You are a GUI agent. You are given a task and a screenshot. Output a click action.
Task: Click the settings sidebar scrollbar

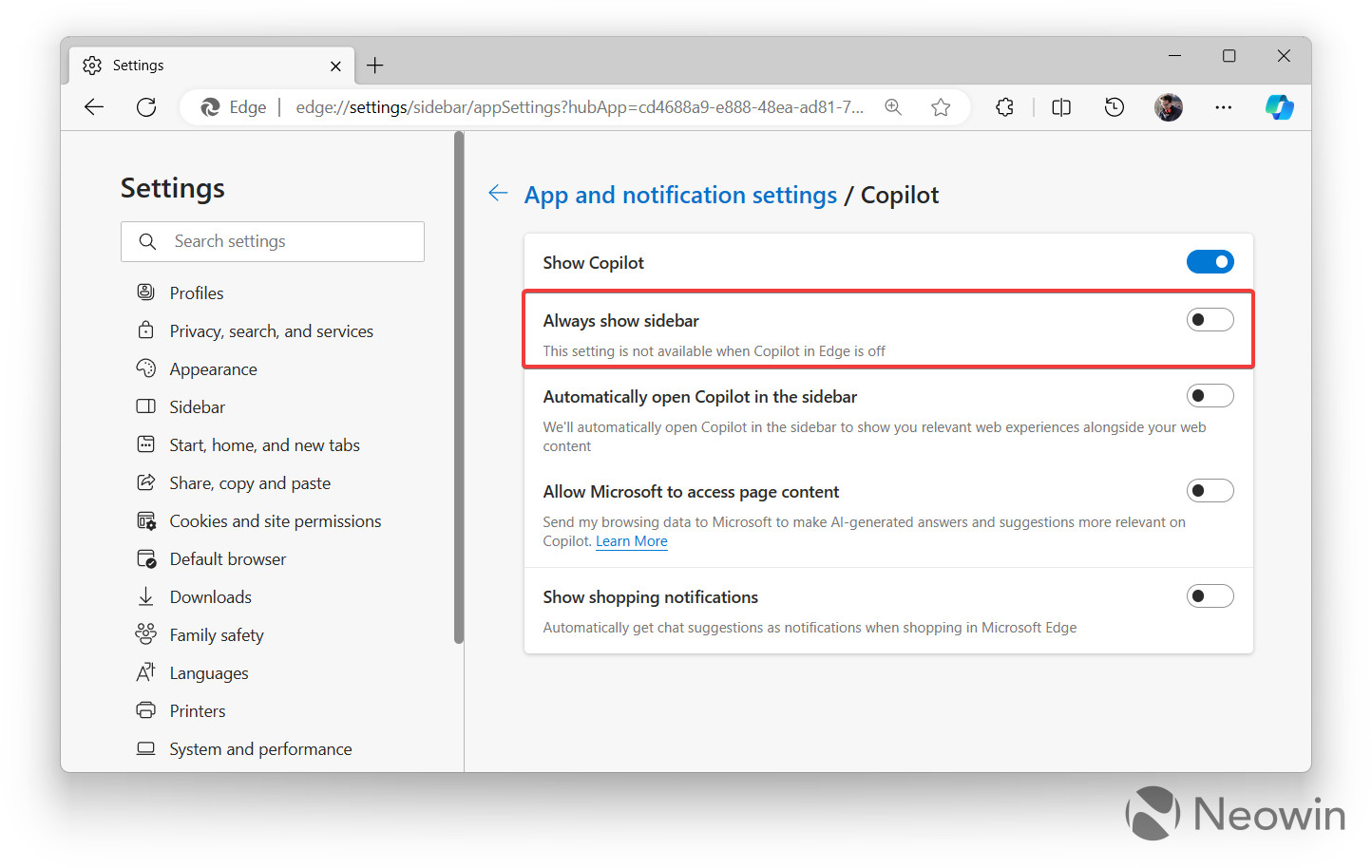pyautogui.click(x=459, y=388)
